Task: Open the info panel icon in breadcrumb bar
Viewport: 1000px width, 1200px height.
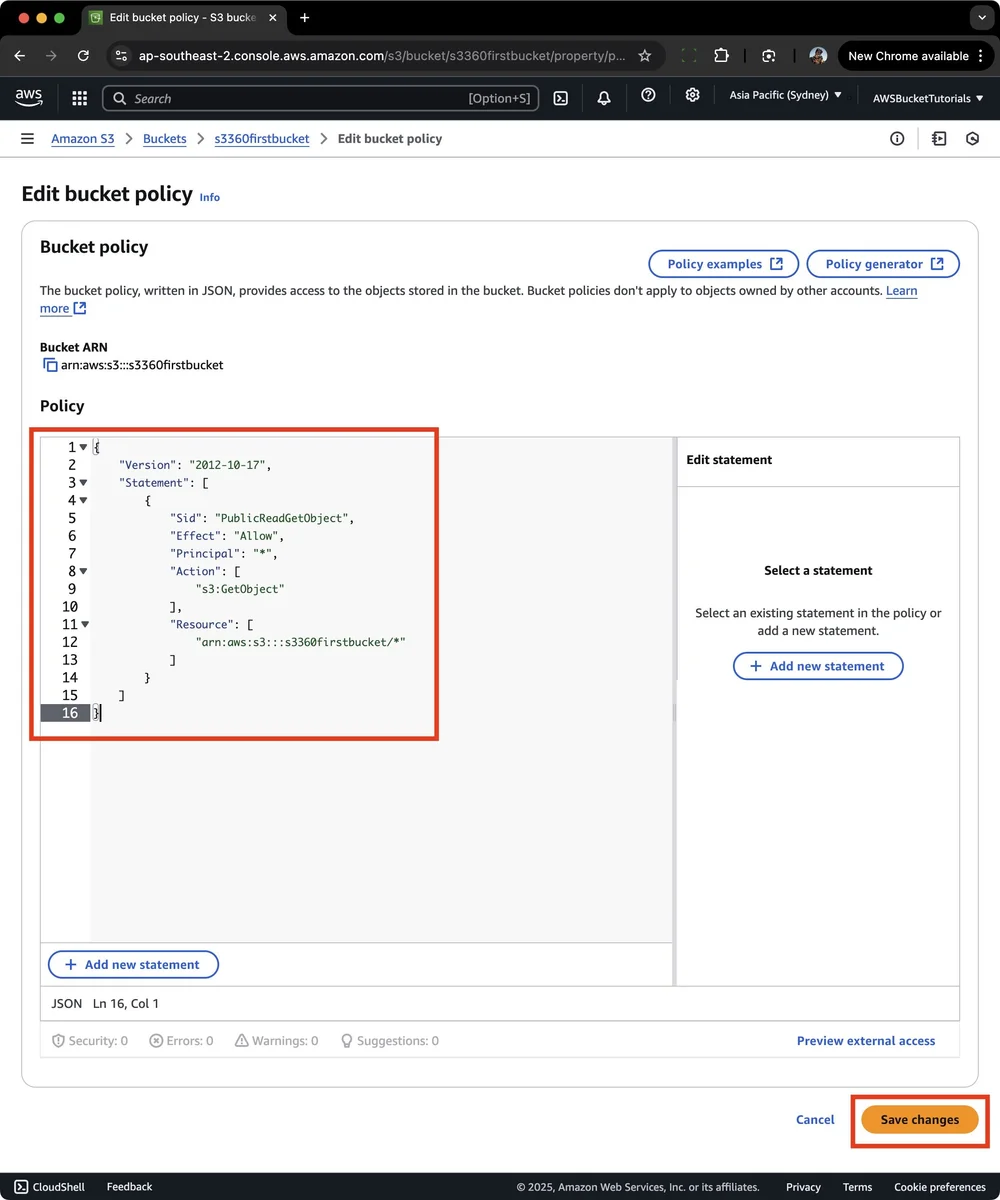Action: coord(897,139)
